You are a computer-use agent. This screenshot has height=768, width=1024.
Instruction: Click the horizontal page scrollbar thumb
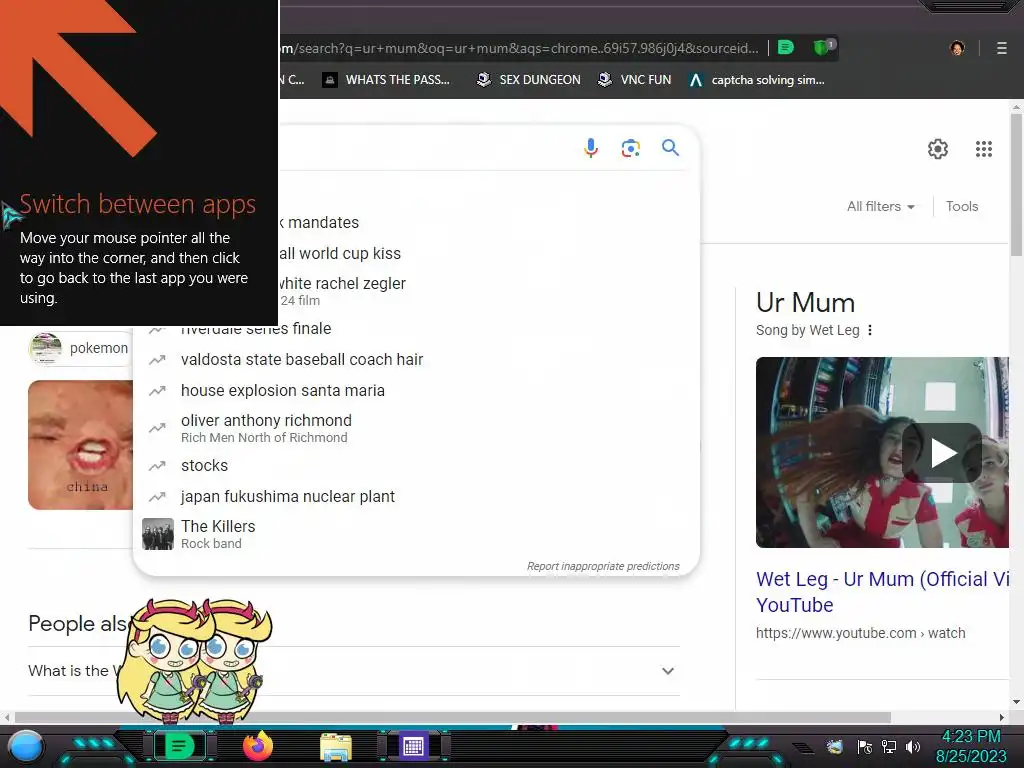tap(453, 717)
